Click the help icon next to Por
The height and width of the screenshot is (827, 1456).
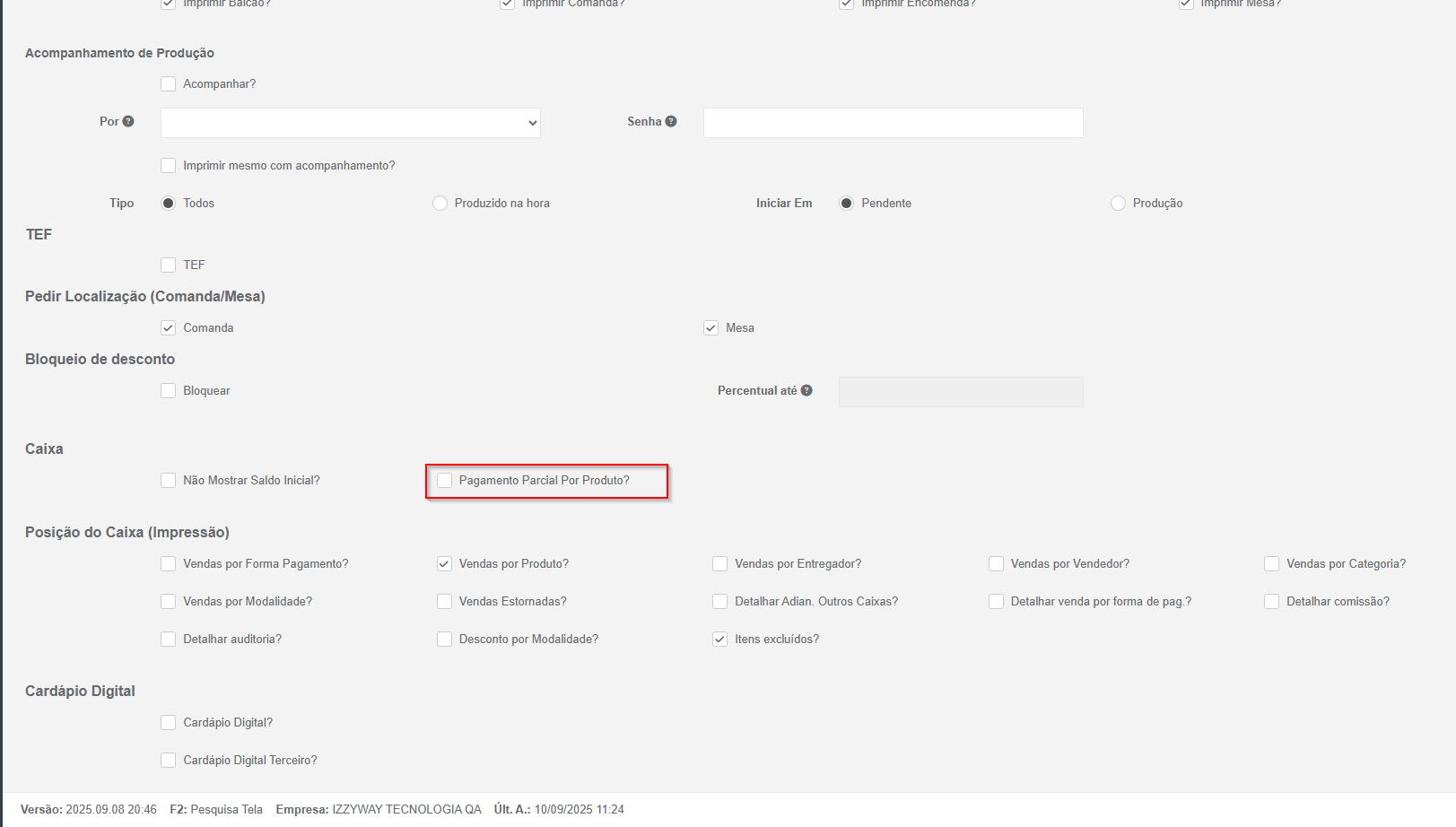click(x=128, y=121)
